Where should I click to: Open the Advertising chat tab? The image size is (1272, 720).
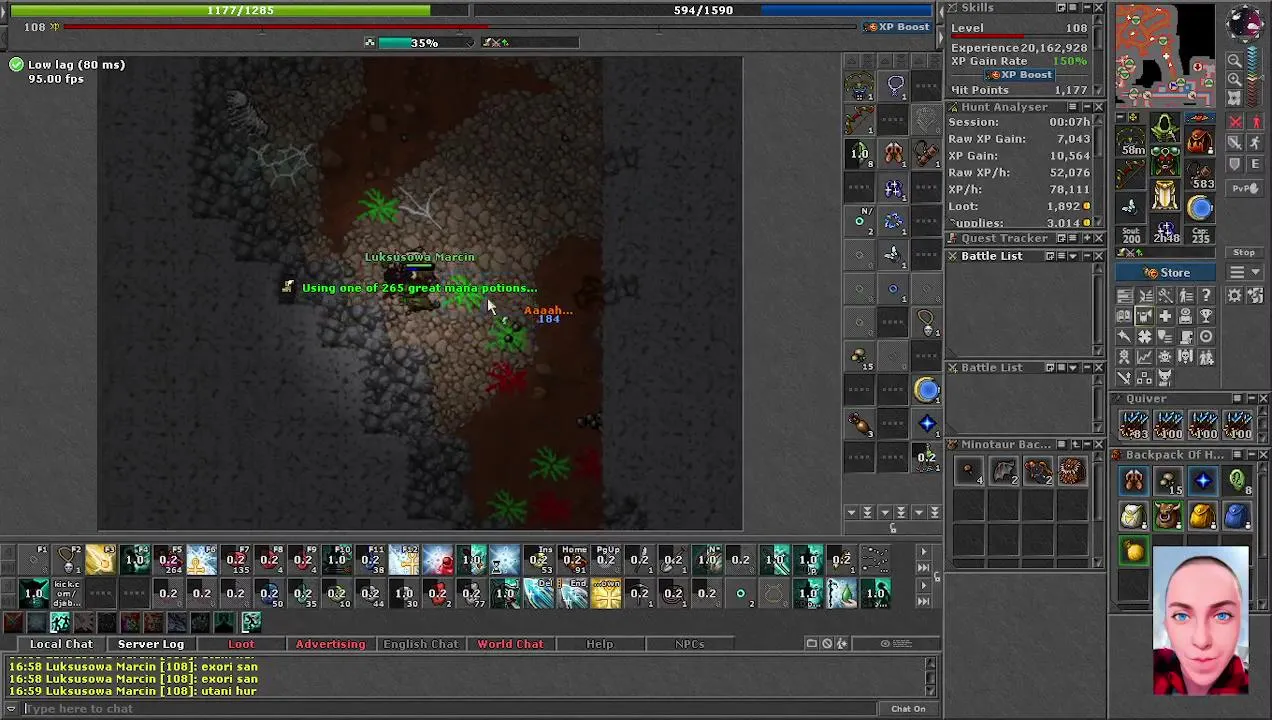pos(330,644)
